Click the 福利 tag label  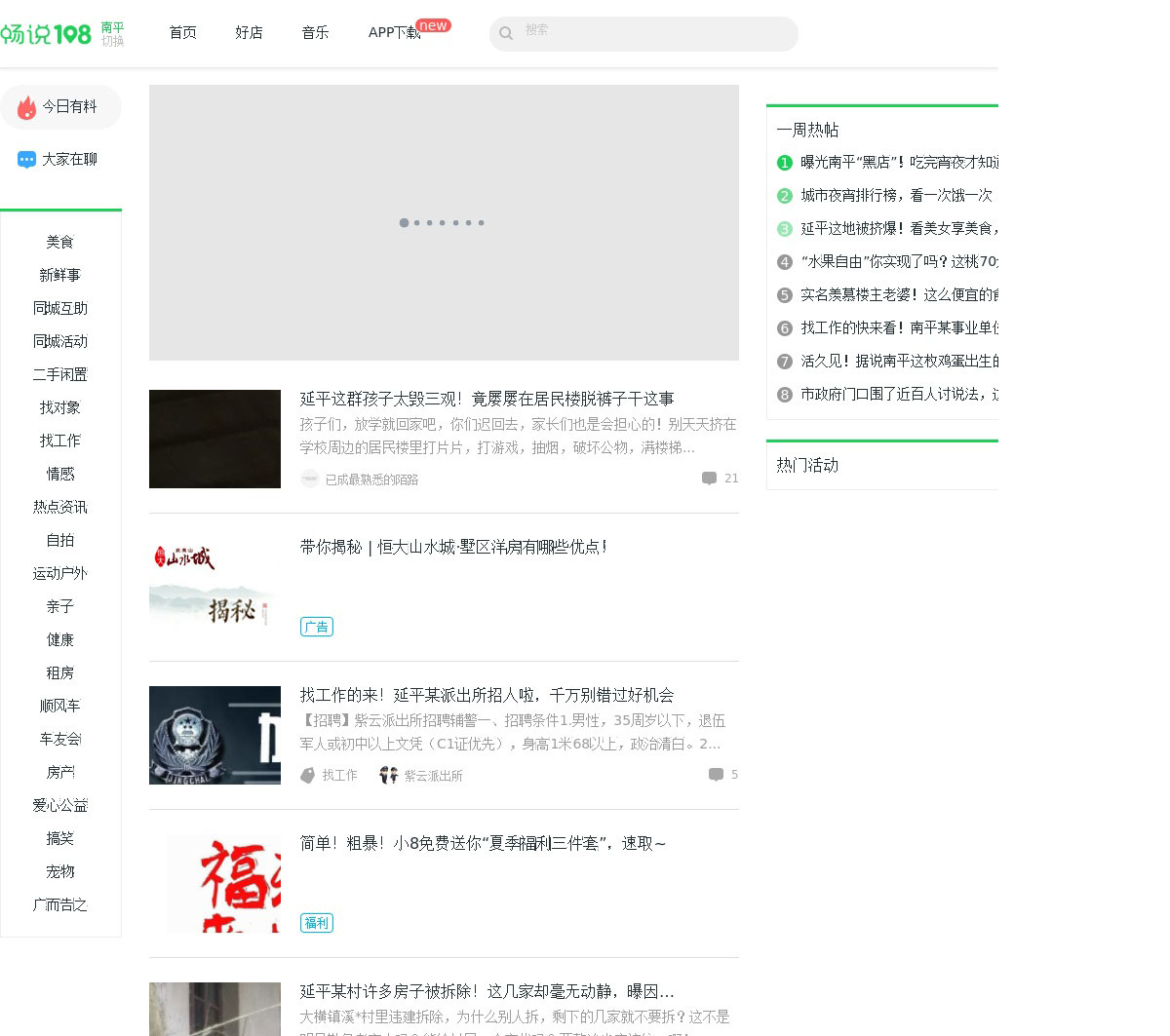click(x=317, y=923)
